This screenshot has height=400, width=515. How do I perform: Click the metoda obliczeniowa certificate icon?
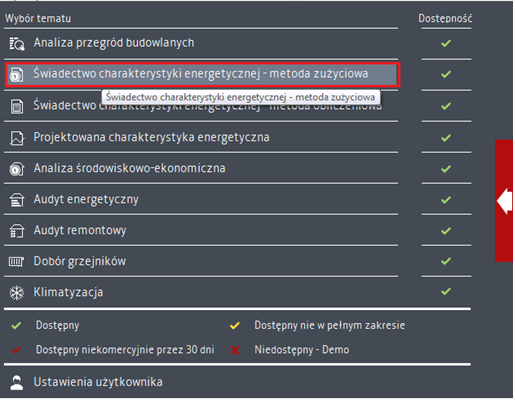(x=17, y=107)
